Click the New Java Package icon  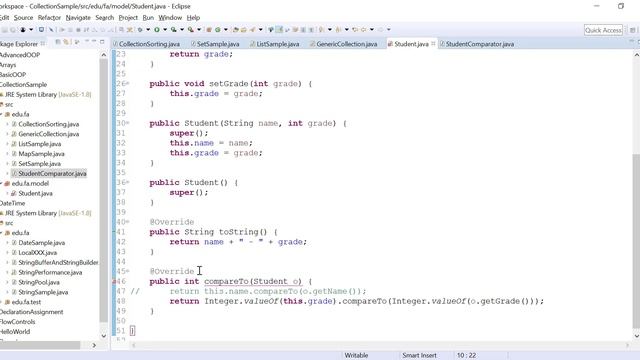pyautogui.click(x=209, y=29)
